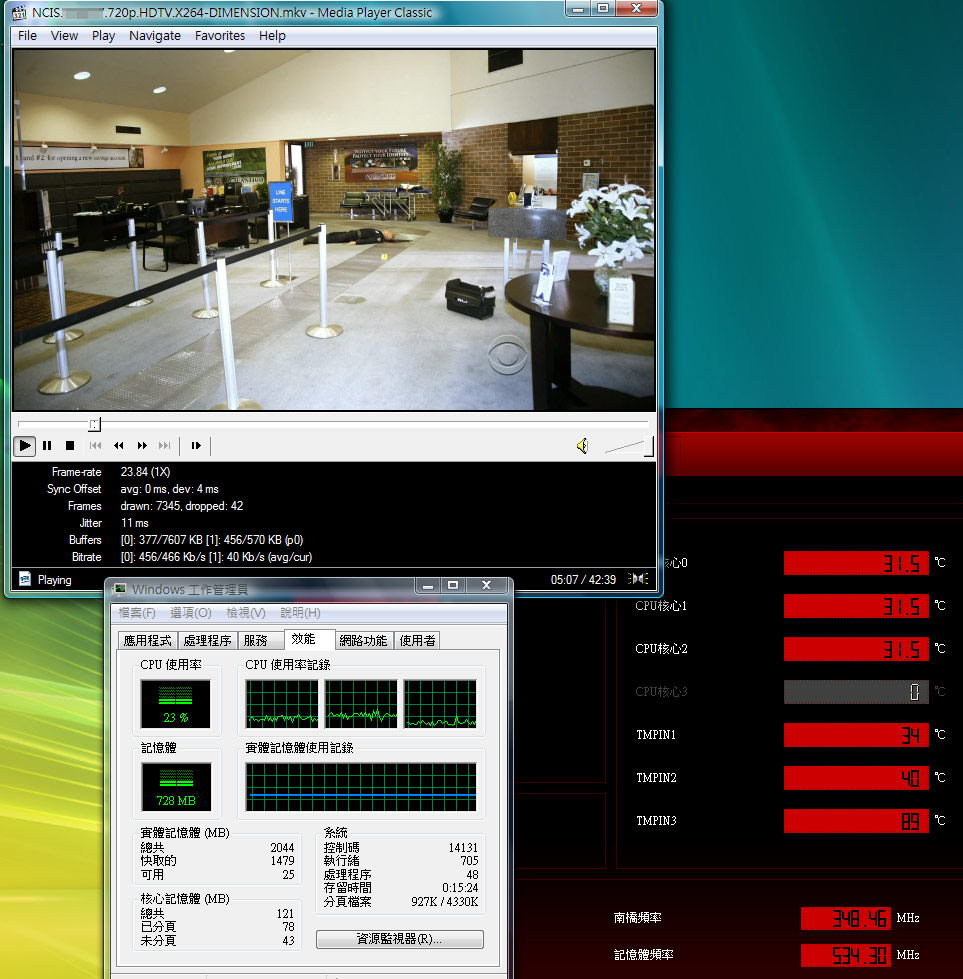Click the 分頁檔案 927K / 4330K value
Viewport: 963px width, 979px height.
coord(445,902)
